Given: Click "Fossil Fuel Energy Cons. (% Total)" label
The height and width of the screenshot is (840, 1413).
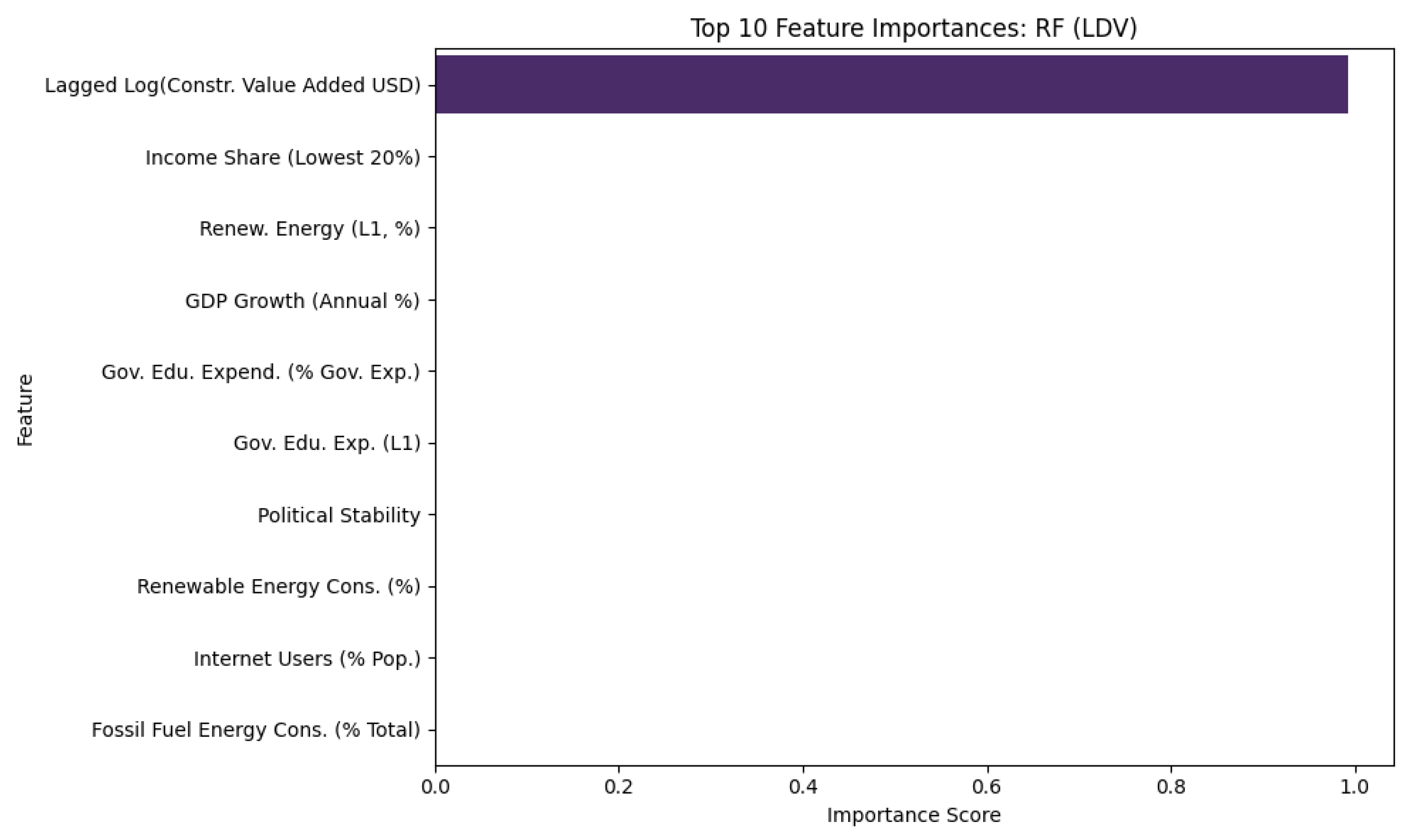Looking at the screenshot, I should [x=256, y=730].
